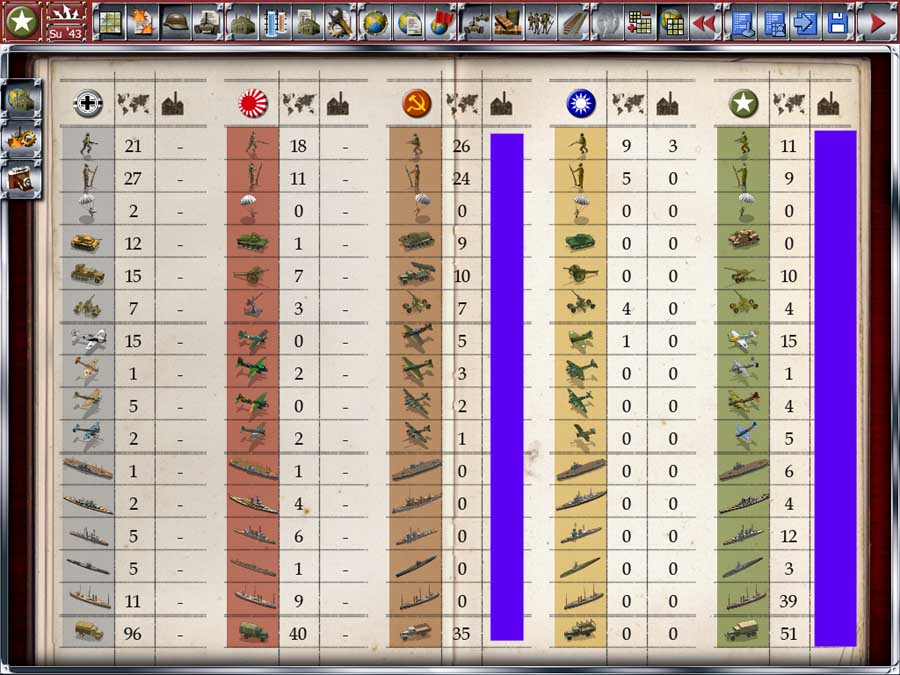Save game with the floppy disk icon

837,22
